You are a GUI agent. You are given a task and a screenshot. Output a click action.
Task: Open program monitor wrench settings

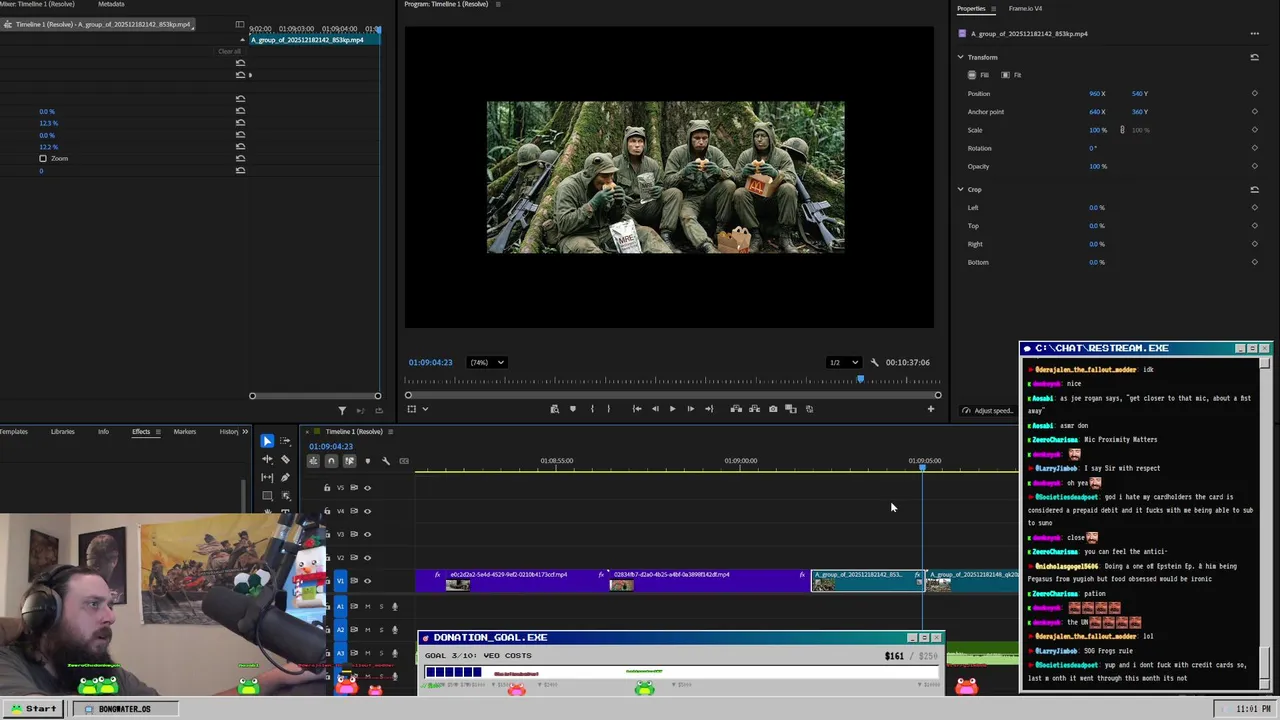(x=874, y=362)
